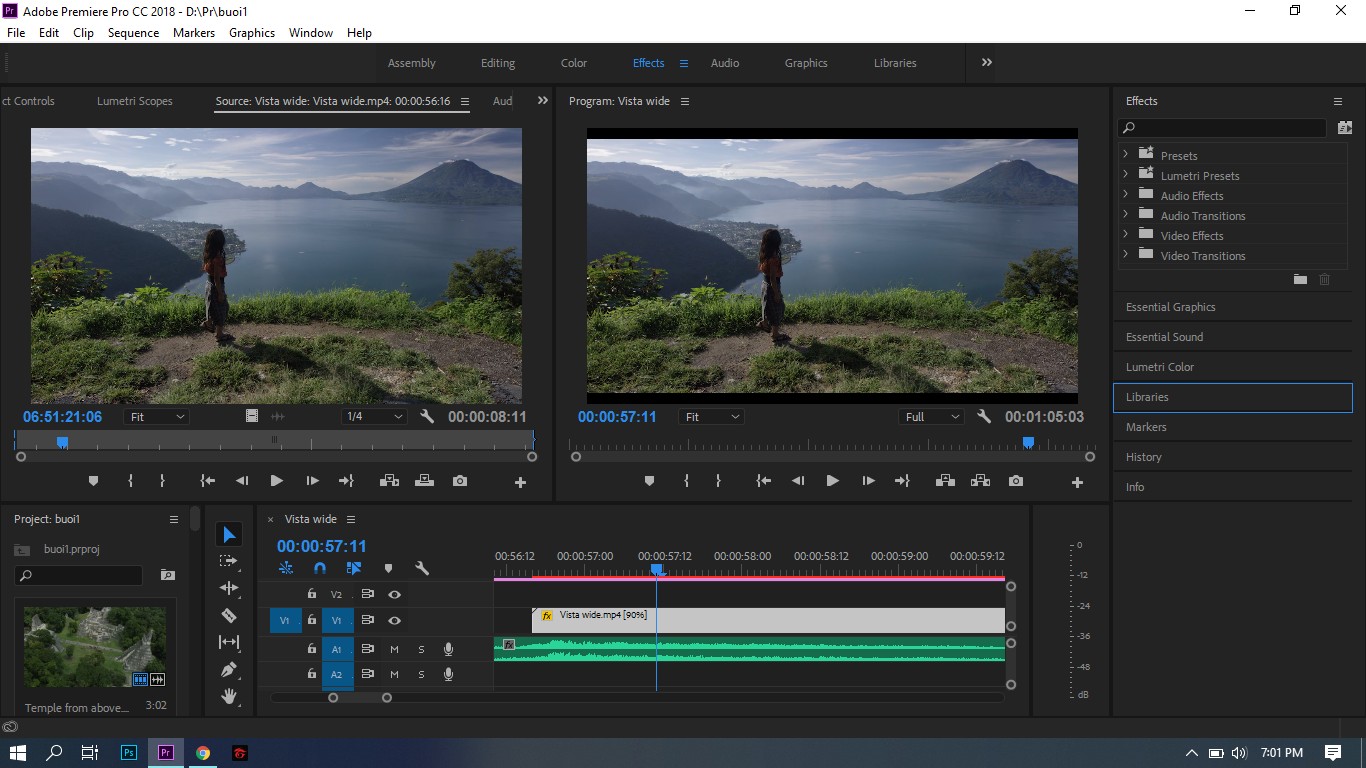Mute audio track A1
The image size is (1366, 768).
tap(394, 649)
